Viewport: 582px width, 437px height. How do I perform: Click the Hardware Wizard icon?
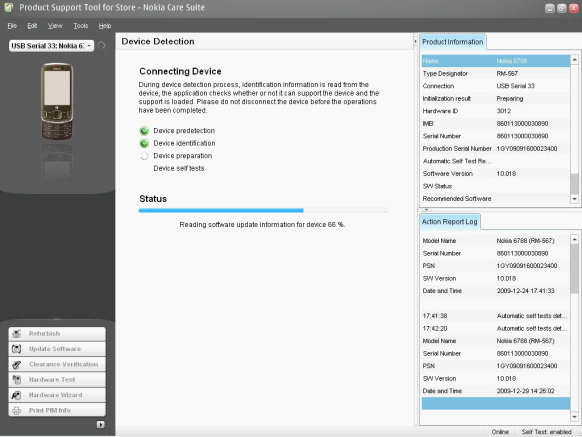coord(16,395)
